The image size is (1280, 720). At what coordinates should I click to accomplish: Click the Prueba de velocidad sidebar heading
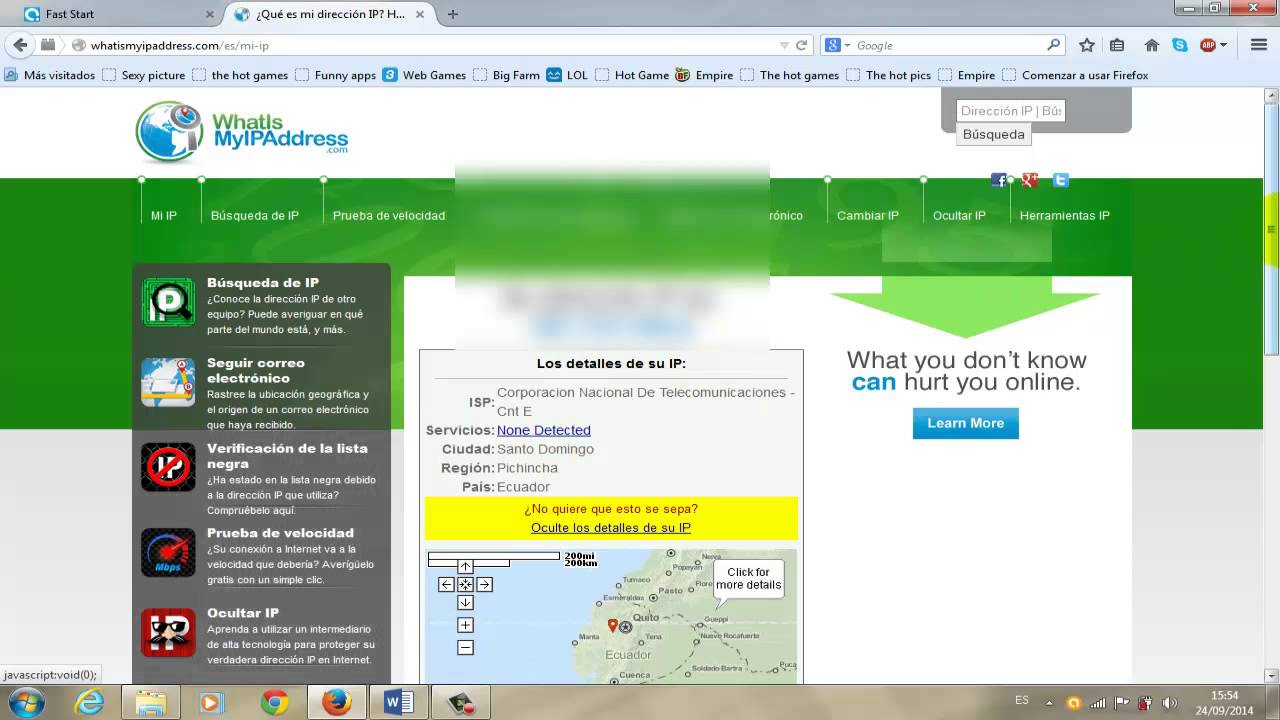point(280,533)
